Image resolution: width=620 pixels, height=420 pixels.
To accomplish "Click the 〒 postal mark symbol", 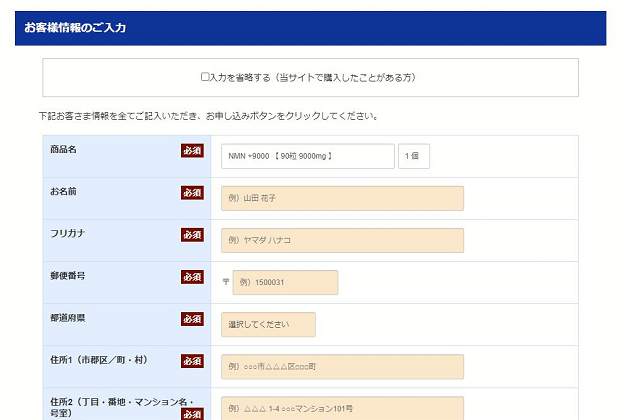I will [x=226, y=283].
